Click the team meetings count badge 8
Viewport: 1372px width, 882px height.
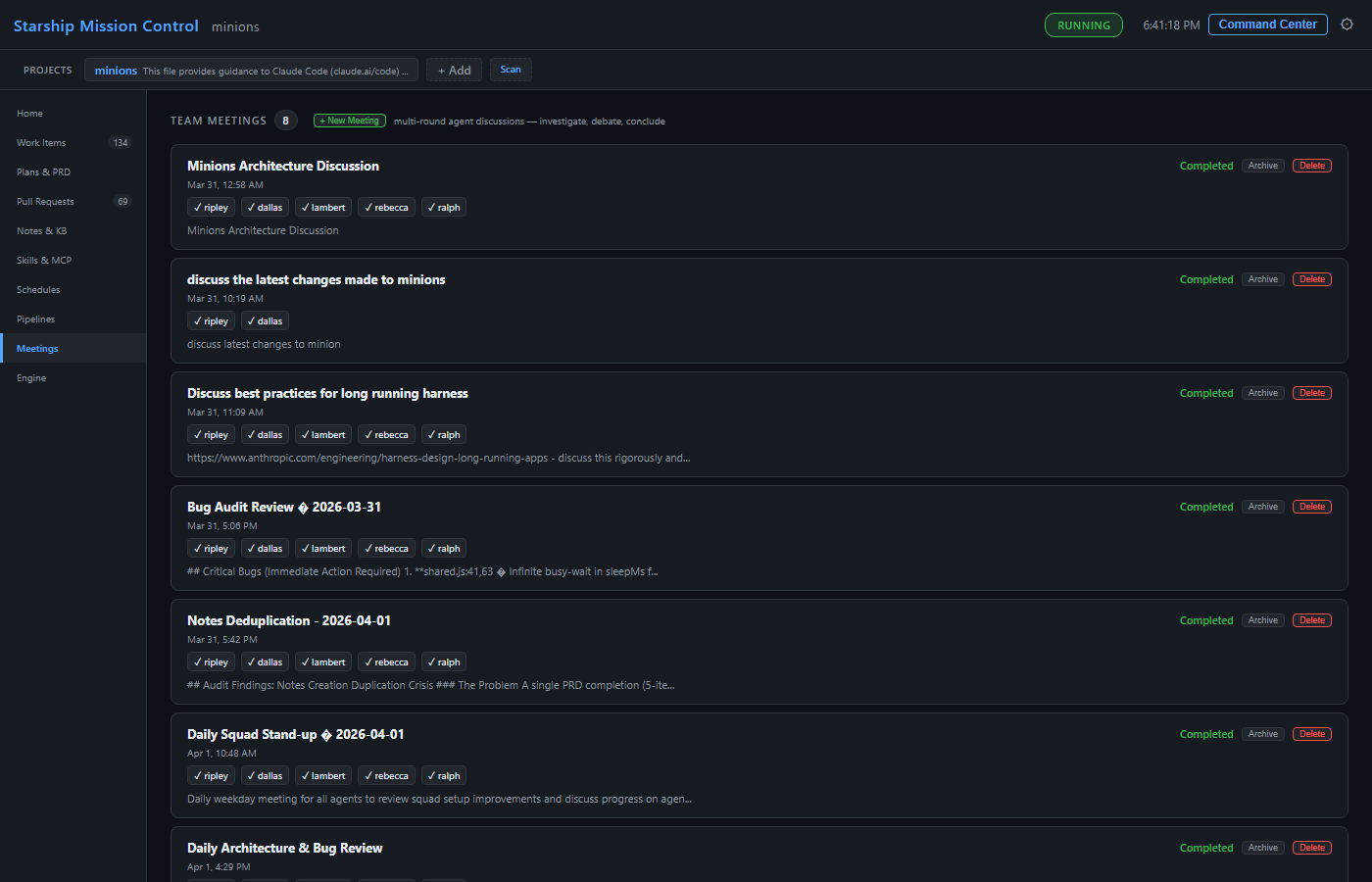point(285,121)
